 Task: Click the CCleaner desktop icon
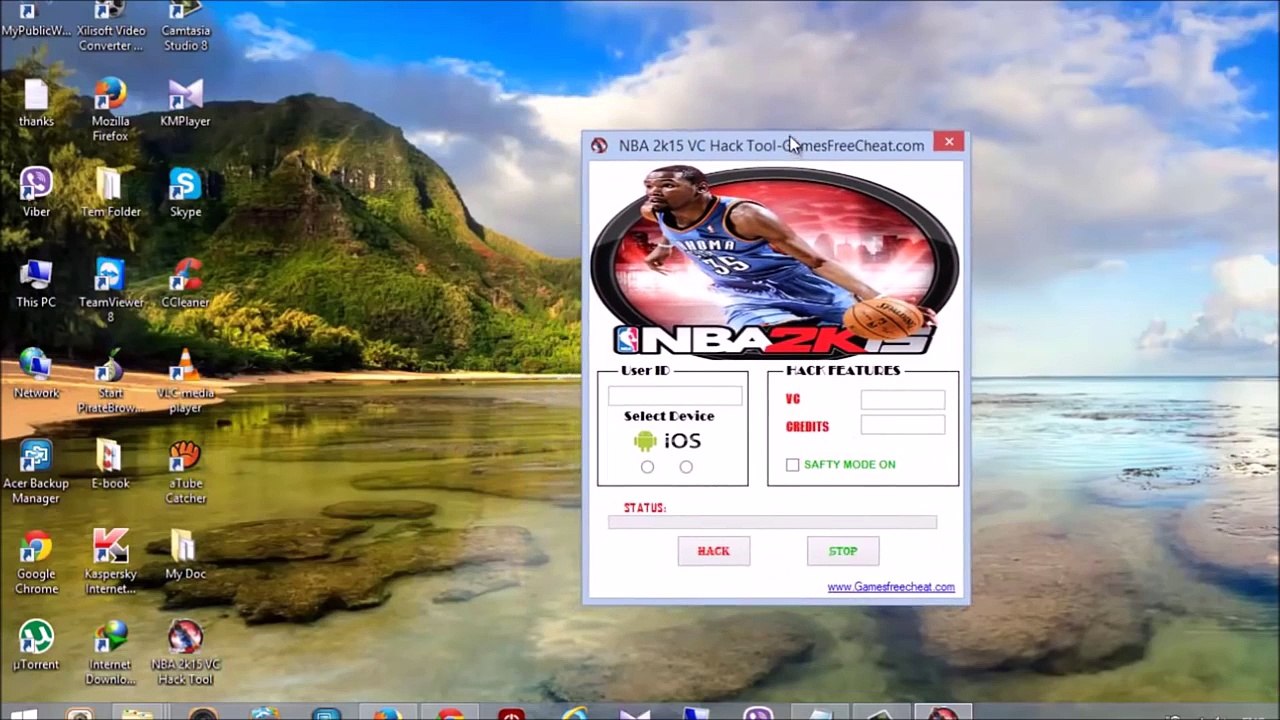click(x=185, y=284)
